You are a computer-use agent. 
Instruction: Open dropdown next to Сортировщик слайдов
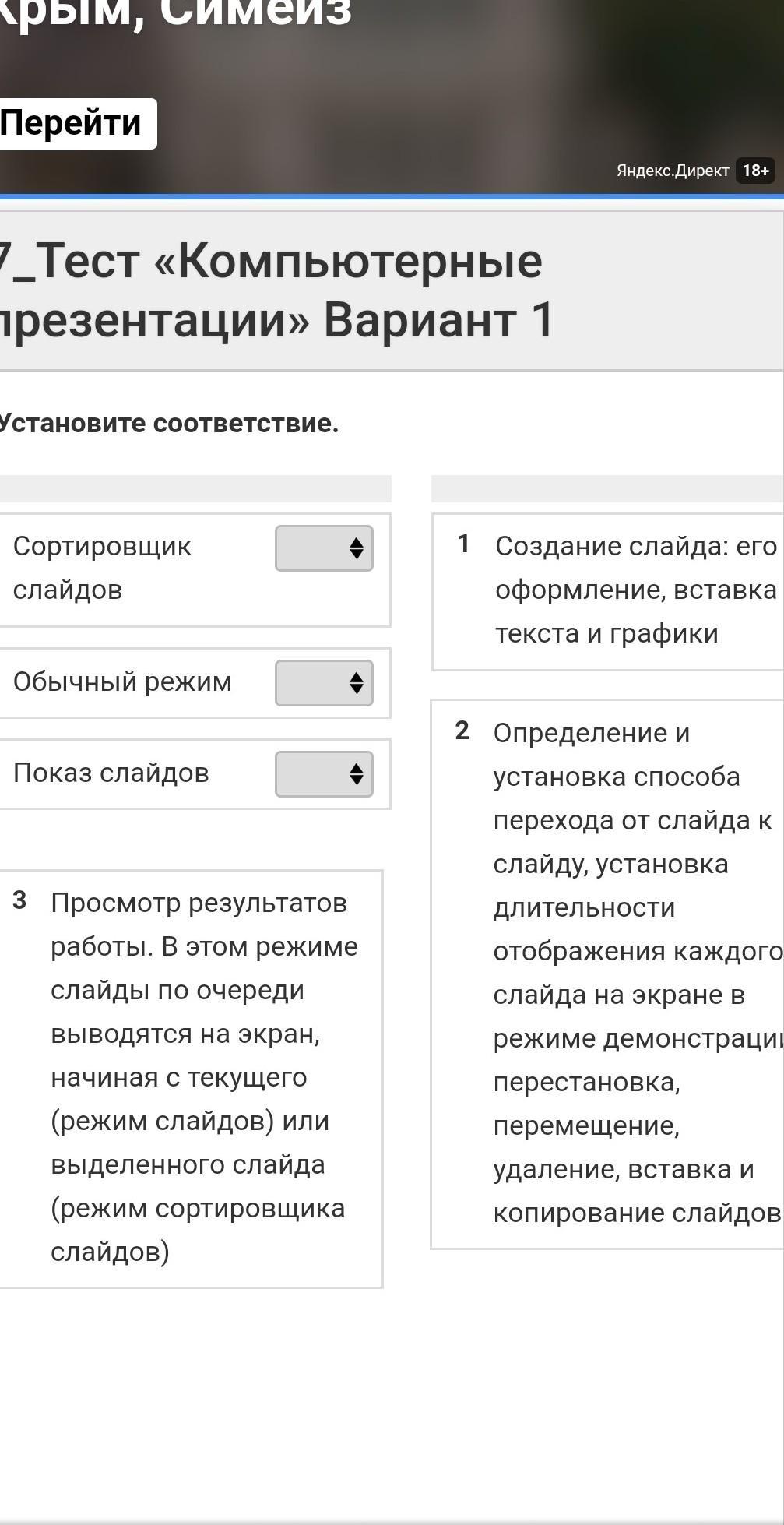pos(324,548)
